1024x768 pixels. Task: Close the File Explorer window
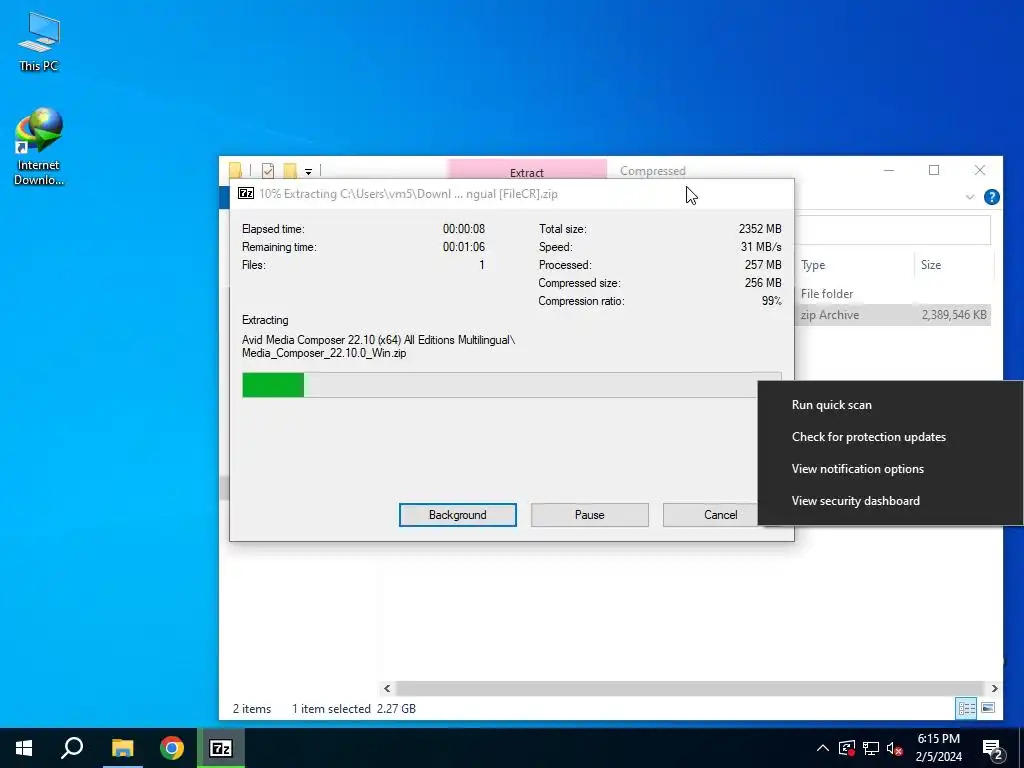[x=980, y=170]
